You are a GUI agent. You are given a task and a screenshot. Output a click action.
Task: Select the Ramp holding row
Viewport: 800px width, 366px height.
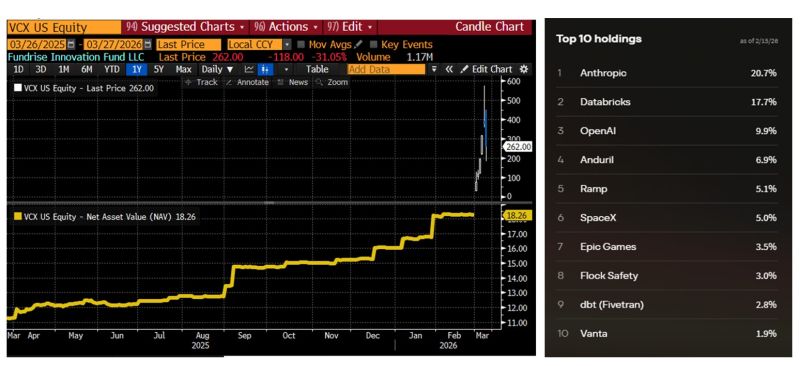tap(667, 189)
